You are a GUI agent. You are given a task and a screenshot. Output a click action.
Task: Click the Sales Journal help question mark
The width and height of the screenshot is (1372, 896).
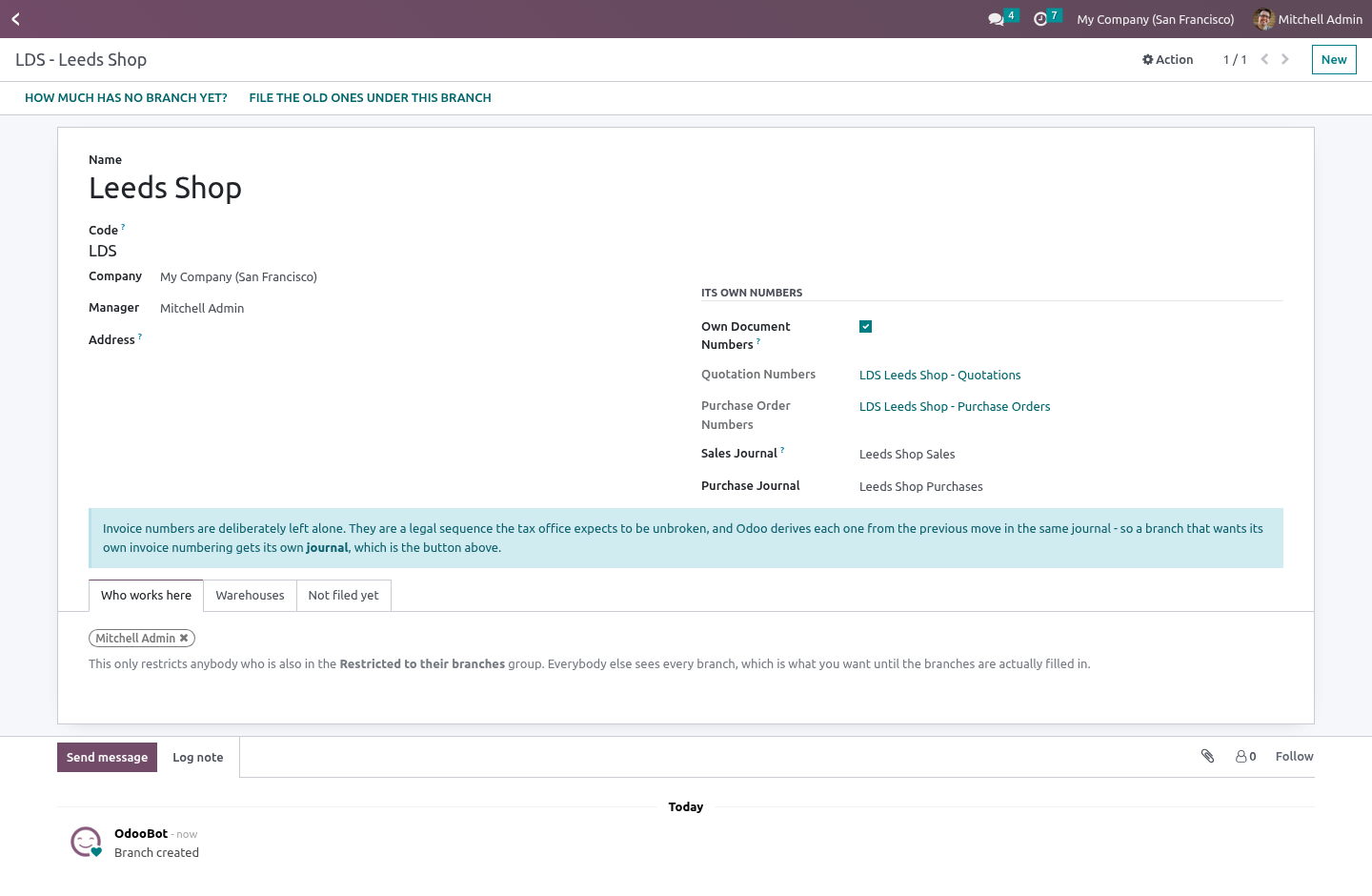coord(782,450)
